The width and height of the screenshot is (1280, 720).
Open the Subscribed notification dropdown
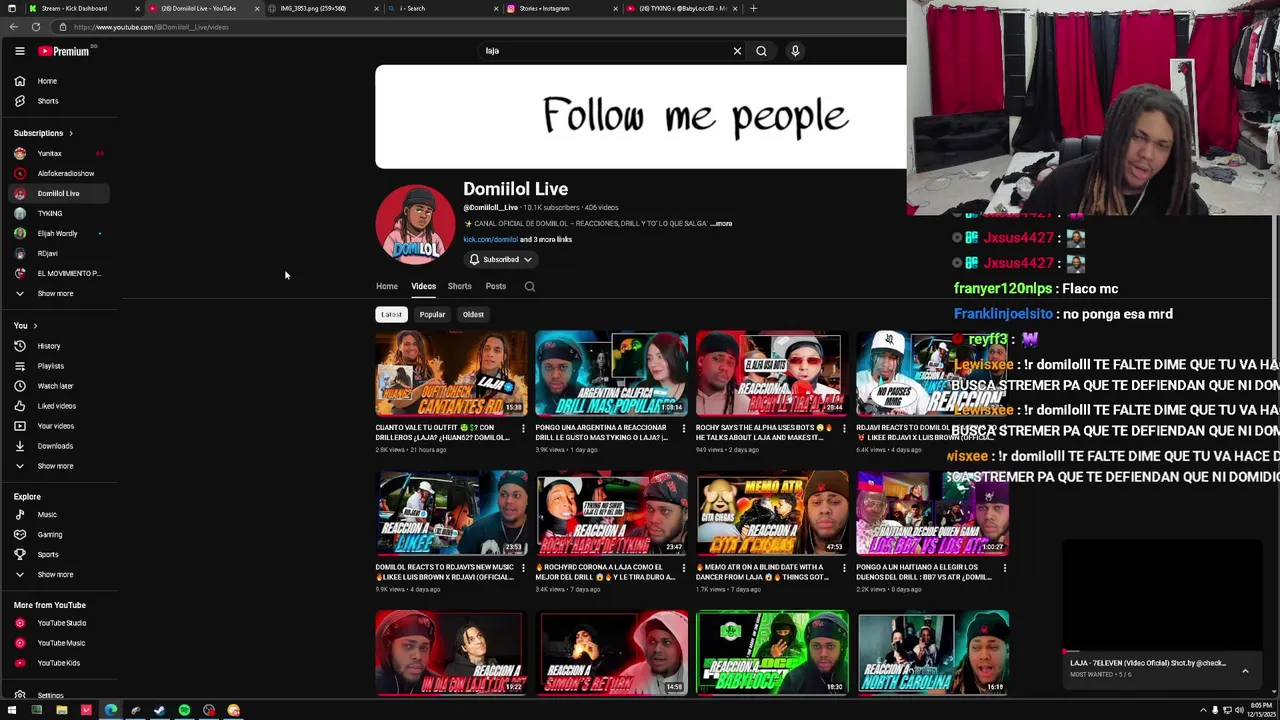(501, 260)
